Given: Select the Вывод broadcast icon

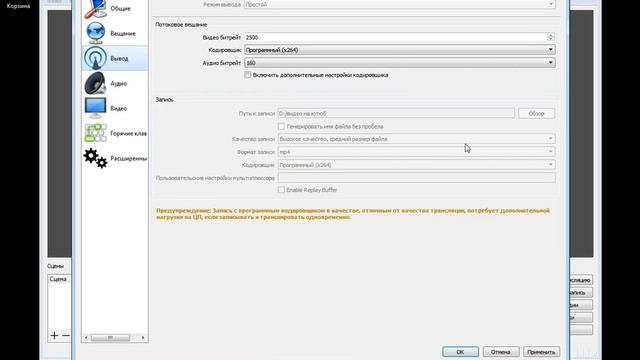Looking at the screenshot, I should (96, 58).
